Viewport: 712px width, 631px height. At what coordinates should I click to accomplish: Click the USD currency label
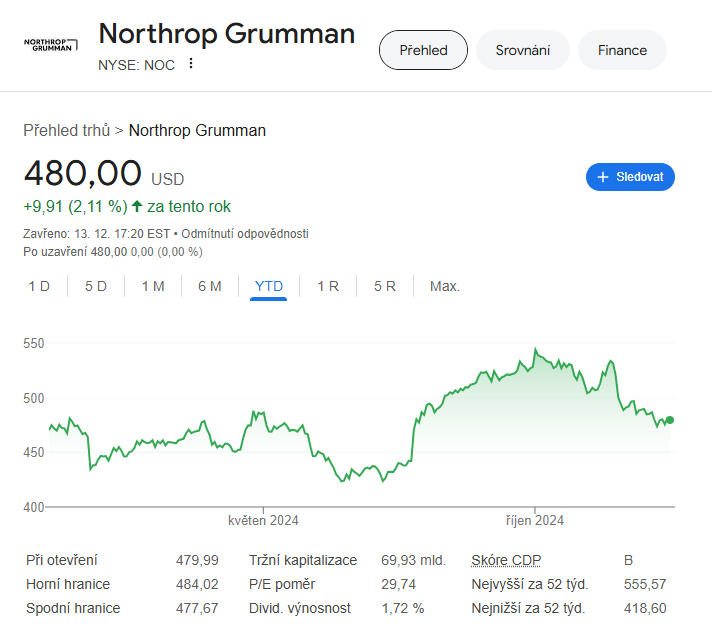[x=168, y=179]
